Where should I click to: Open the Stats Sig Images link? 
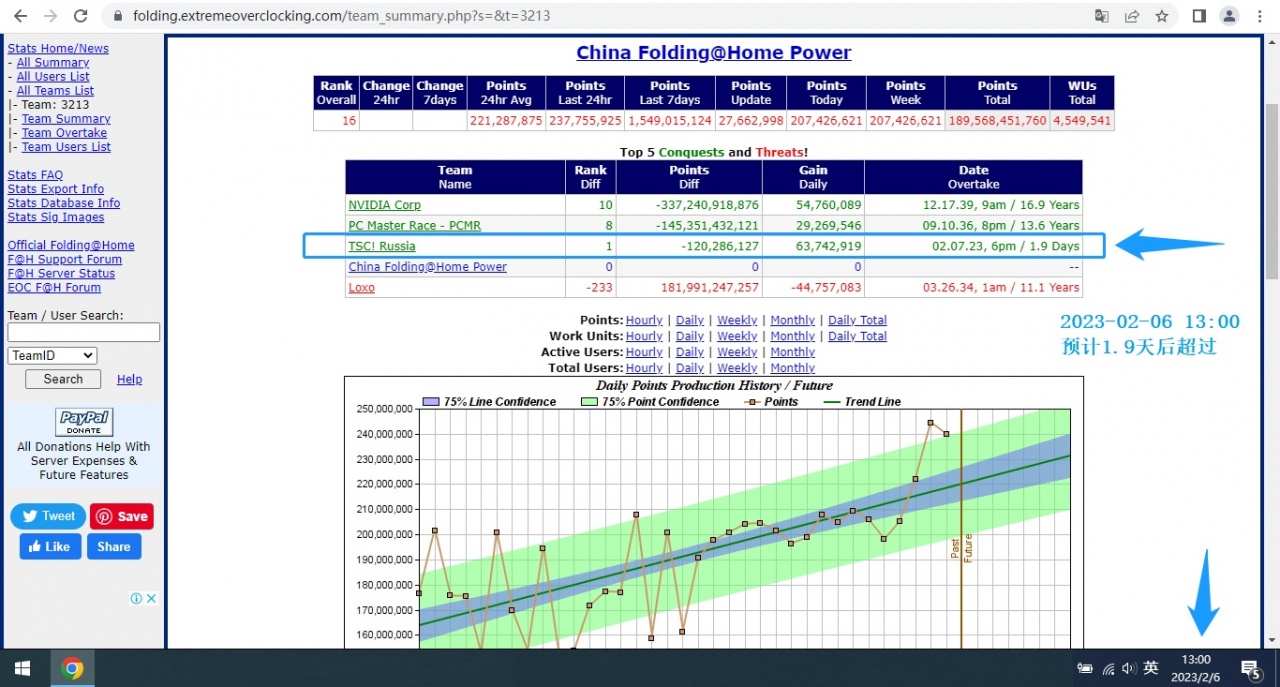(56, 217)
